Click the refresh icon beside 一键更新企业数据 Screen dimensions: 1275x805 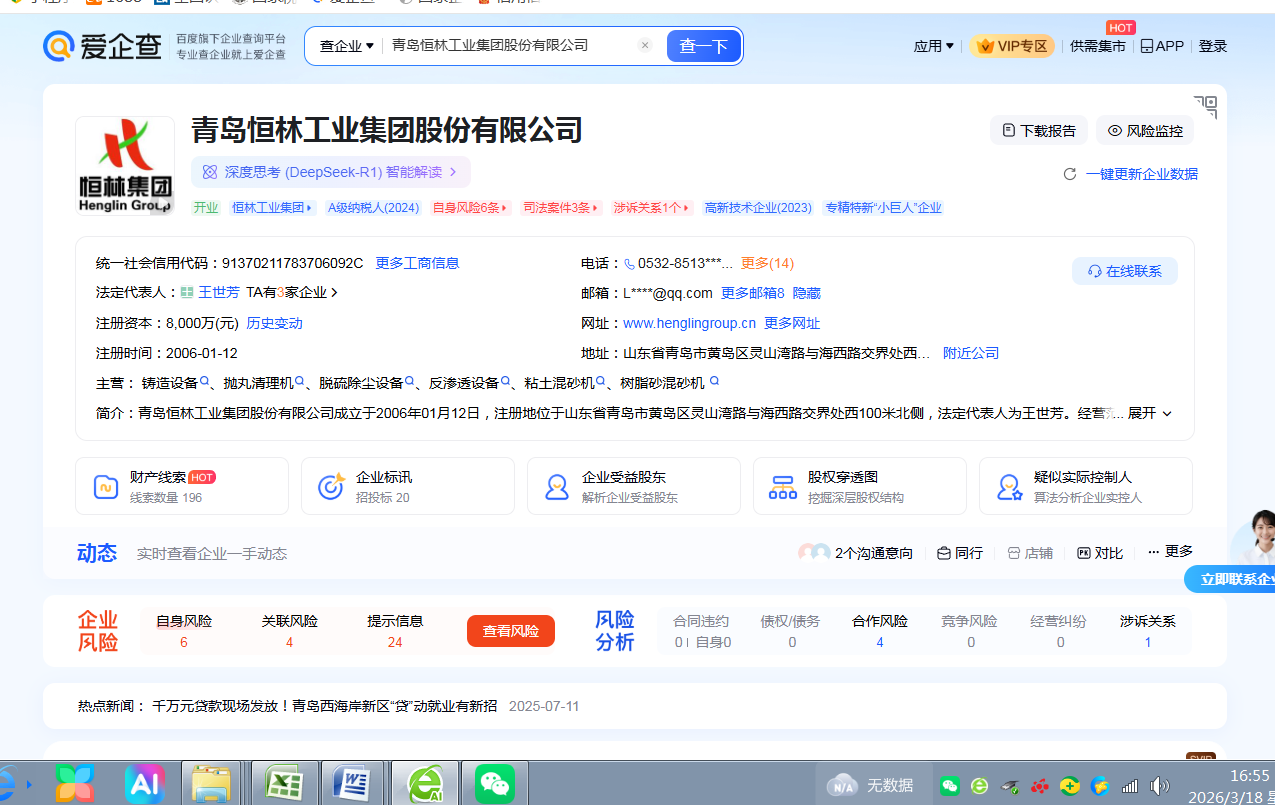pyautogui.click(x=1070, y=174)
